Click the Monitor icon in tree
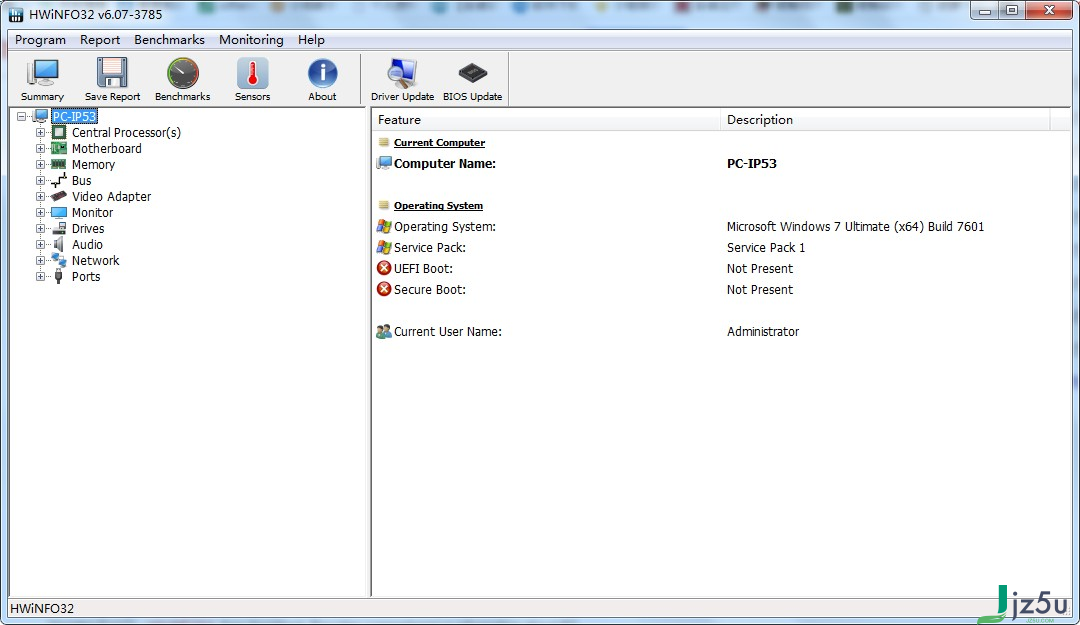Image resolution: width=1080 pixels, height=625 pixels. [59, 212]
